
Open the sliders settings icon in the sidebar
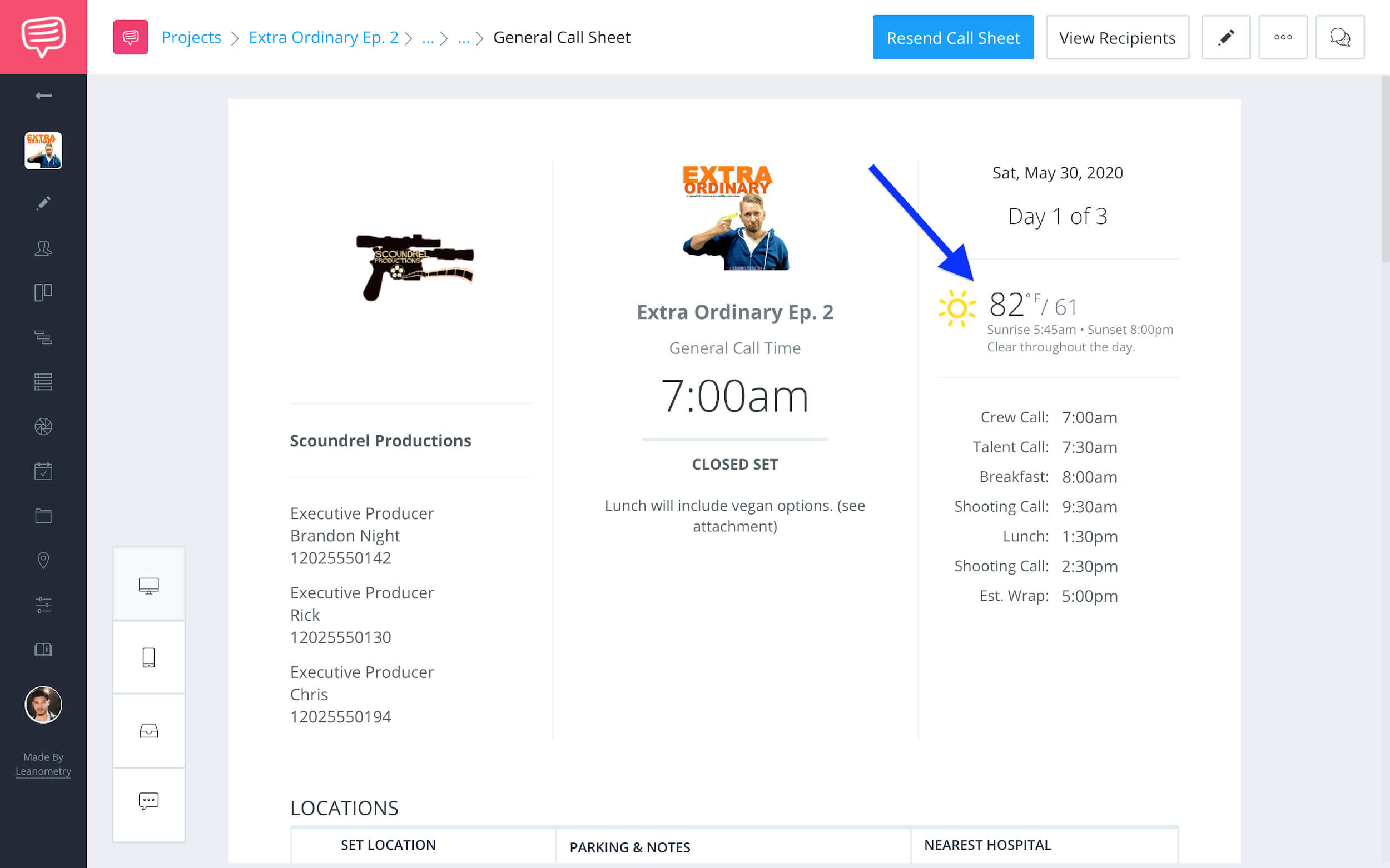(x=44, y=605)
